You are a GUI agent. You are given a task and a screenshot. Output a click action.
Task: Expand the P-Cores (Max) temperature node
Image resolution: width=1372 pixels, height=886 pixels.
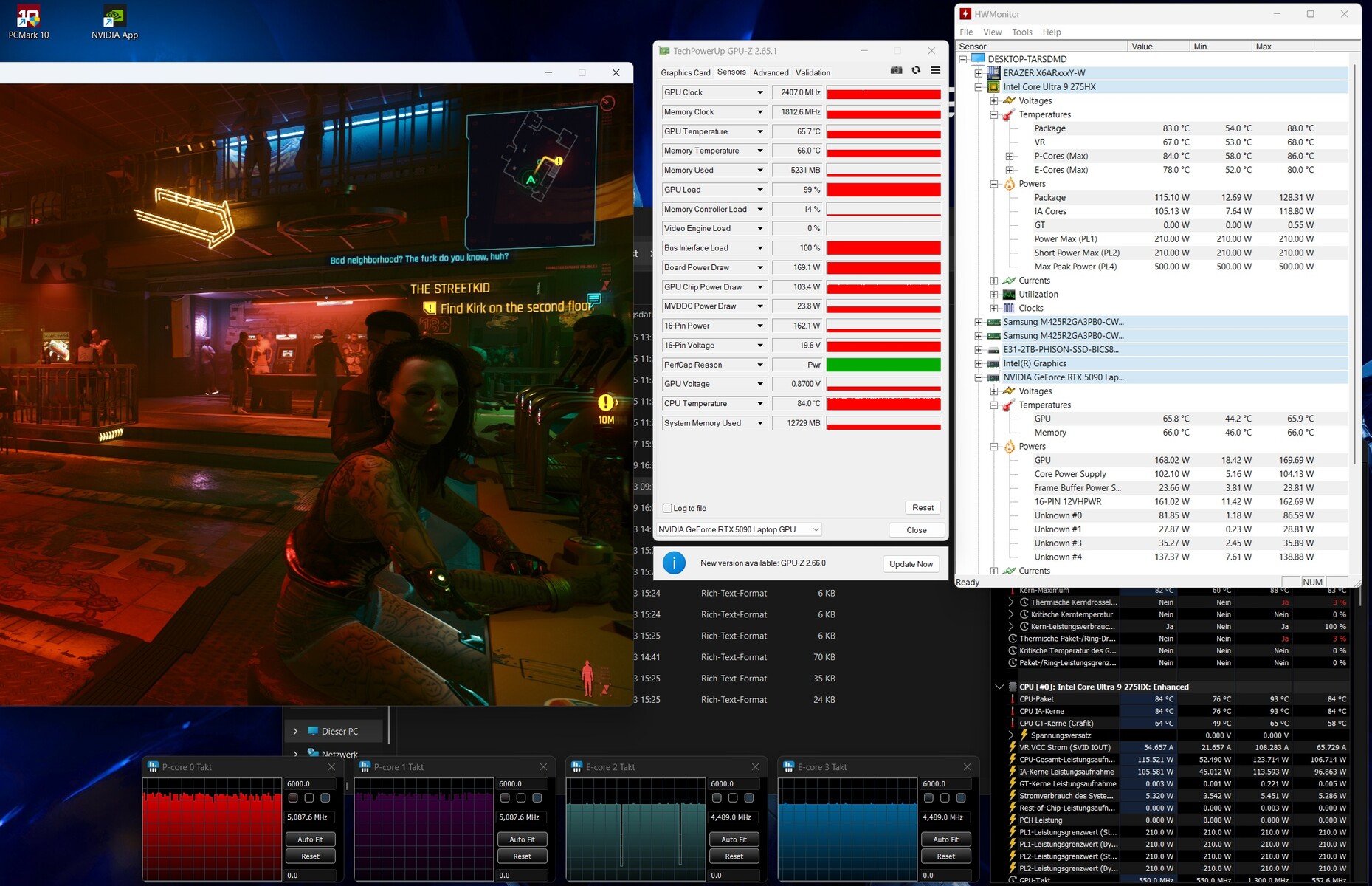tap(1010, 156)
